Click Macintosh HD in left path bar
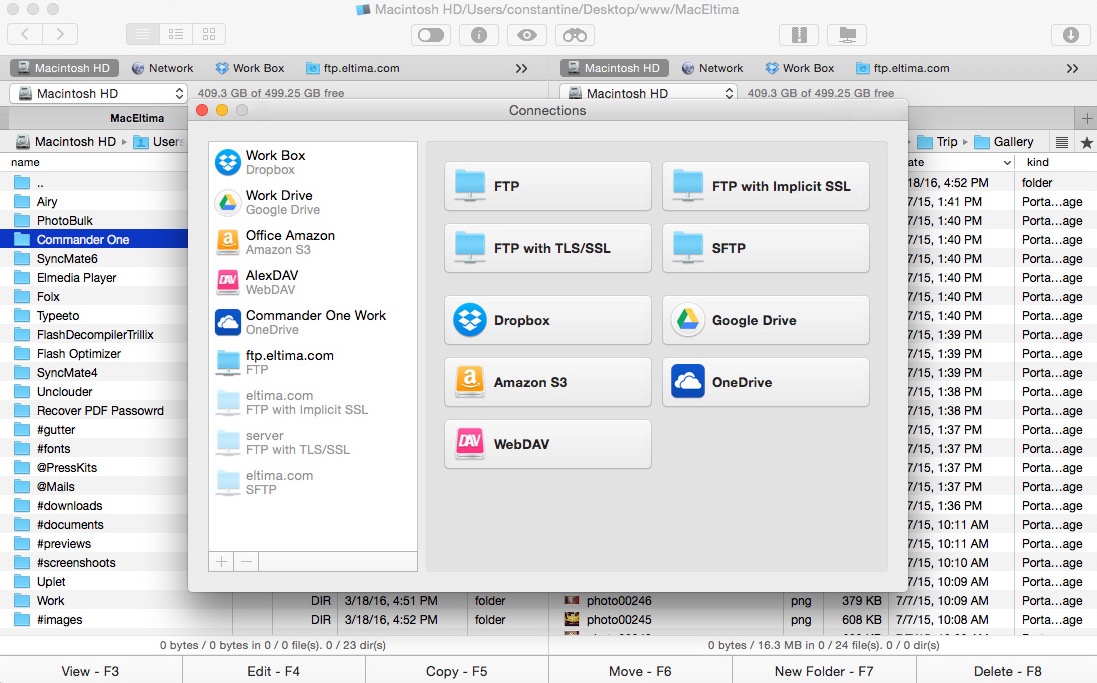Viewport: 1097px width, 683px height. pyautogui.click(x=66, y=142)
